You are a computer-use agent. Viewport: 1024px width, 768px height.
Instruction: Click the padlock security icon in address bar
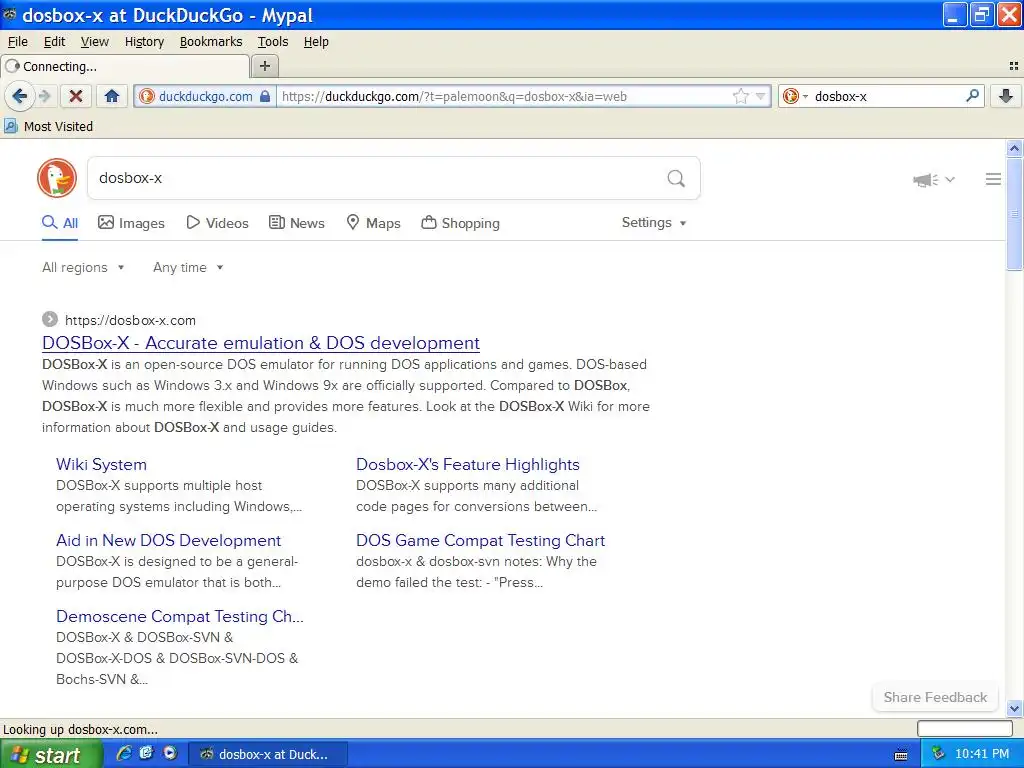264,96
